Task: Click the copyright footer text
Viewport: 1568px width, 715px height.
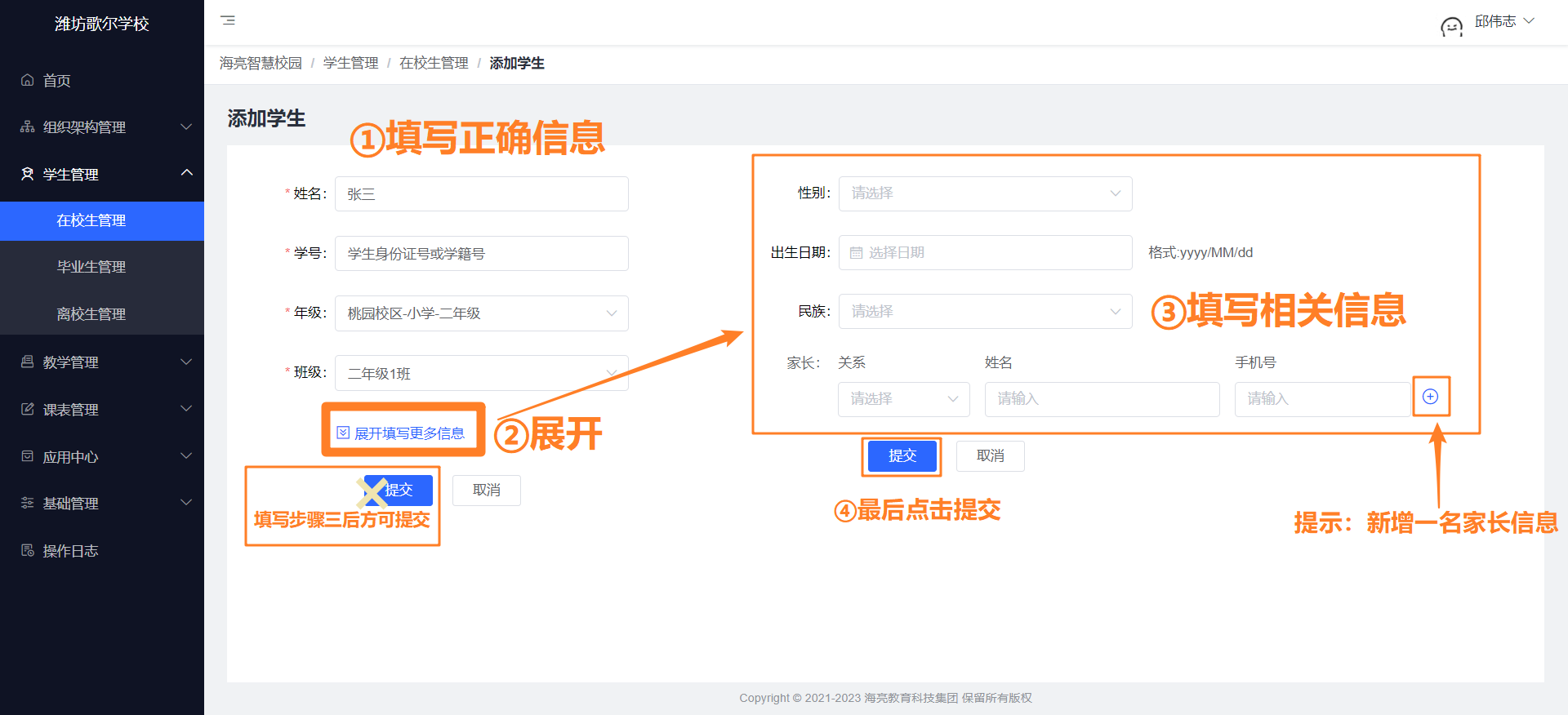Action: click(885, 698)
